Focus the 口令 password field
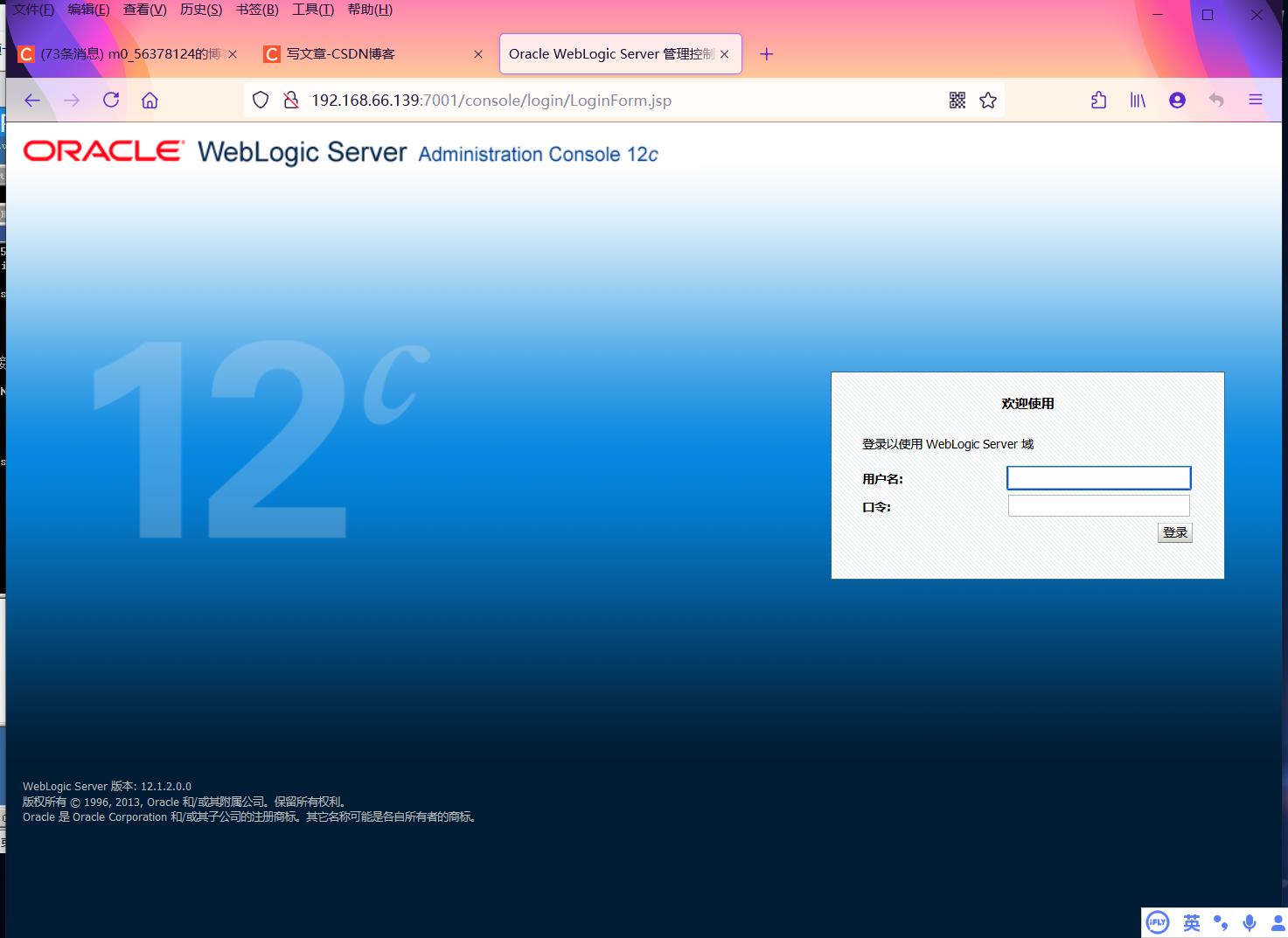The width and height of the screenshot is (1288, 938). point(1099,505)
